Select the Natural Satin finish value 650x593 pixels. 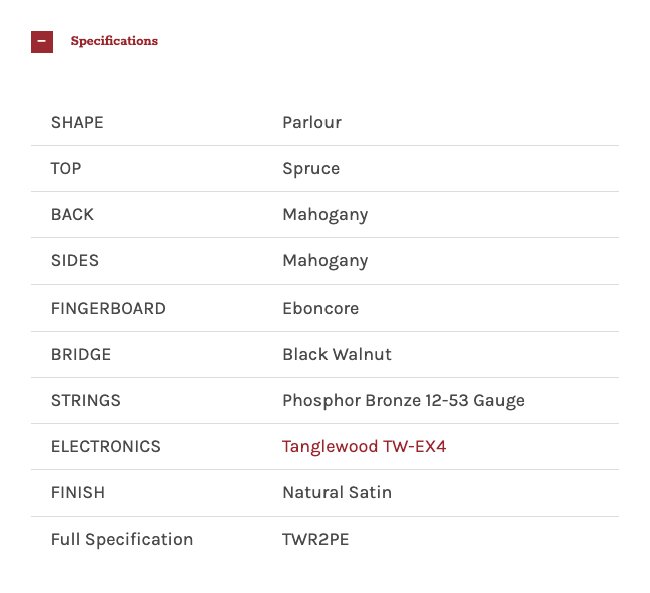tap(337, 493)
